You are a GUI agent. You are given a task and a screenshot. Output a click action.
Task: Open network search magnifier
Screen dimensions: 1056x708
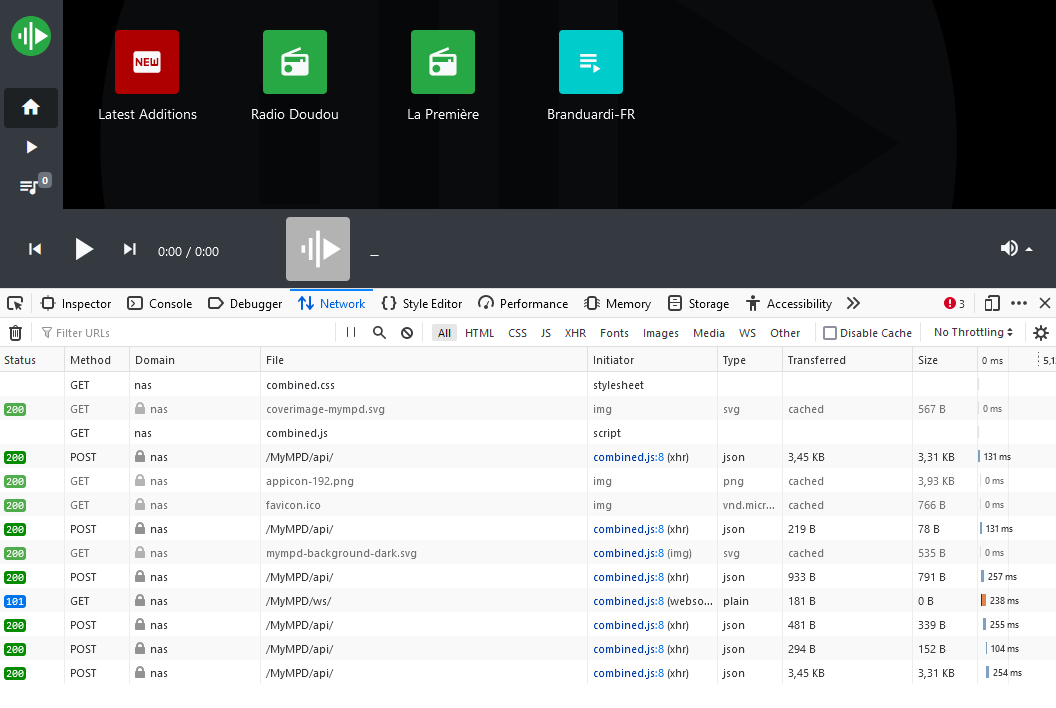pos(379,333)
